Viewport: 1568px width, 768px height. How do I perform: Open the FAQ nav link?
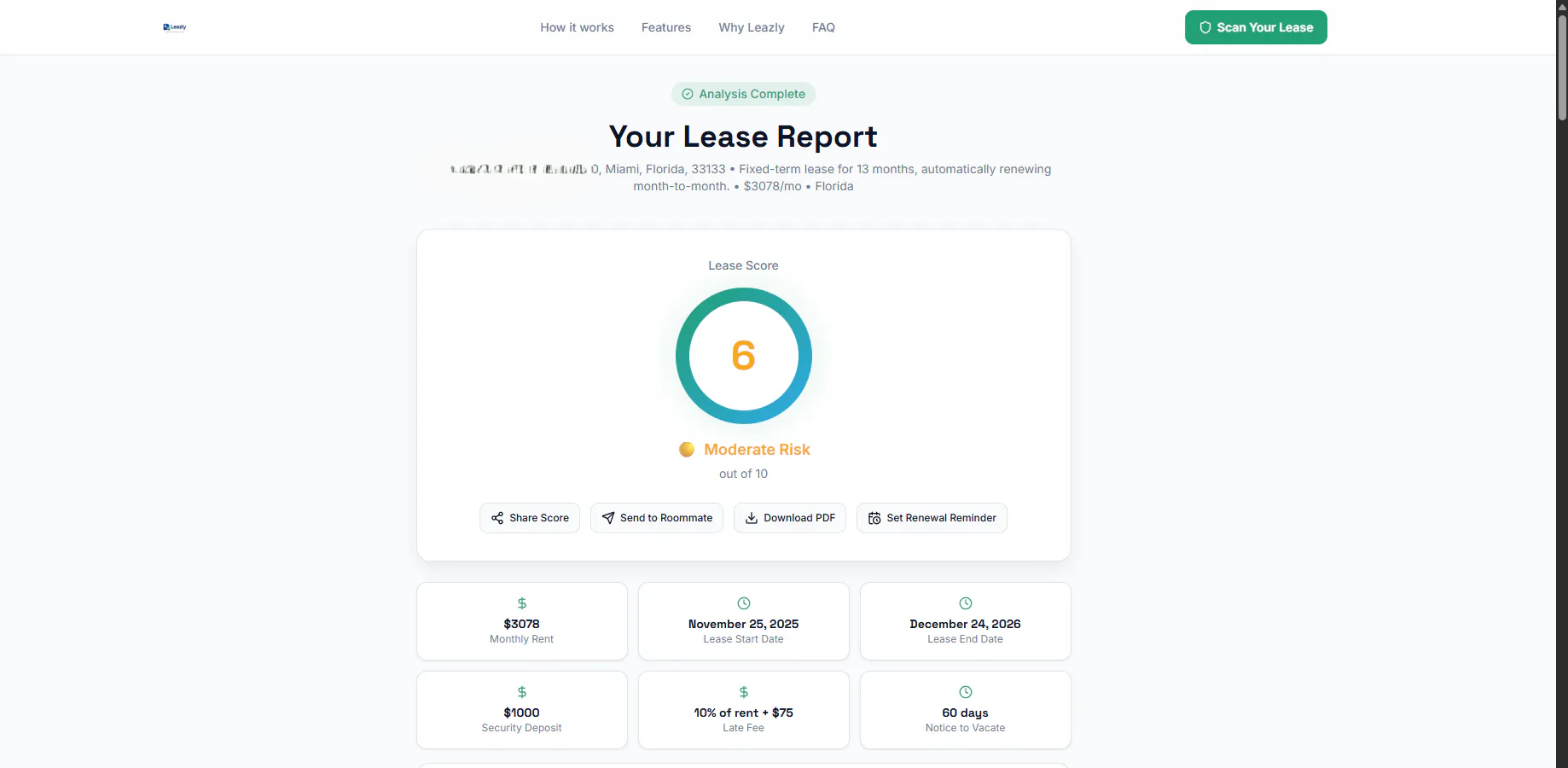pyautogui.click(x=823, y=27)
